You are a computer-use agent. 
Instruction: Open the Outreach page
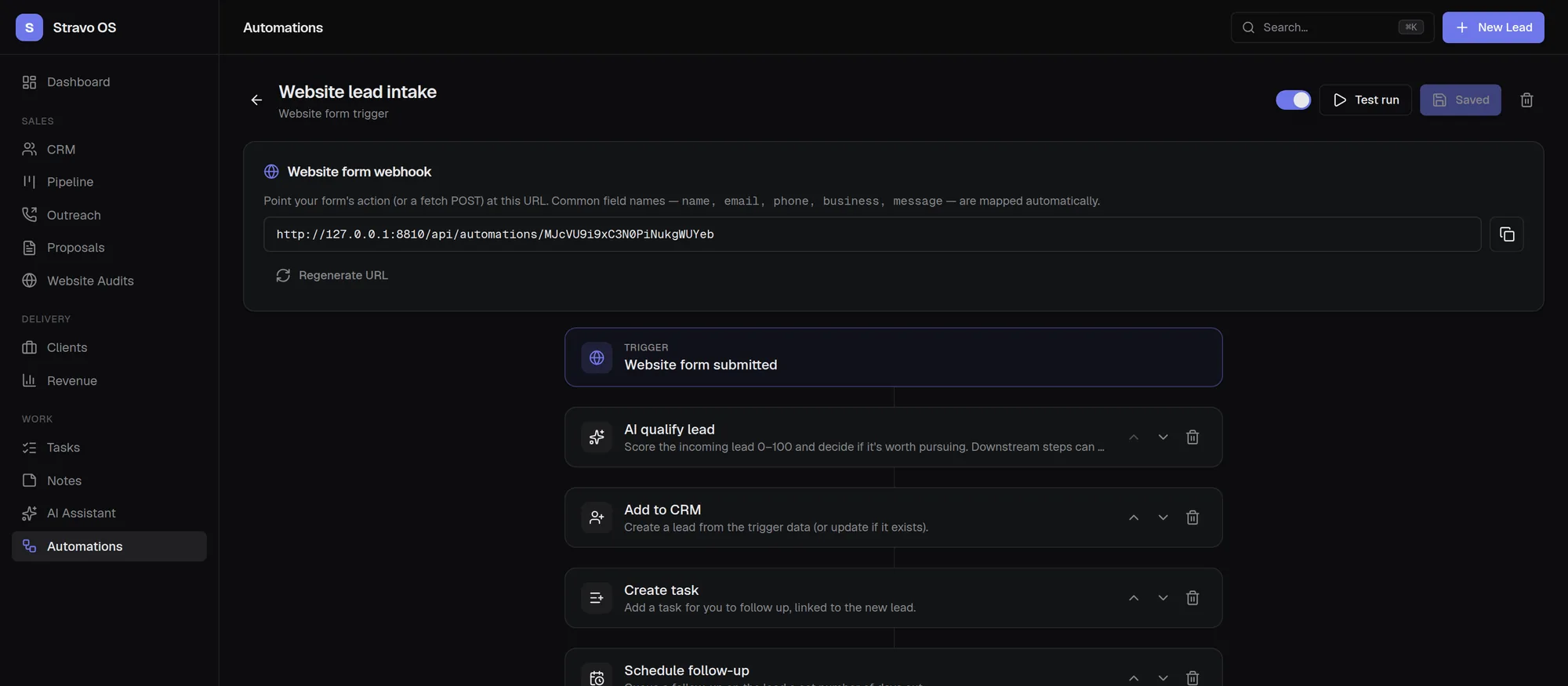pos(109,215)
